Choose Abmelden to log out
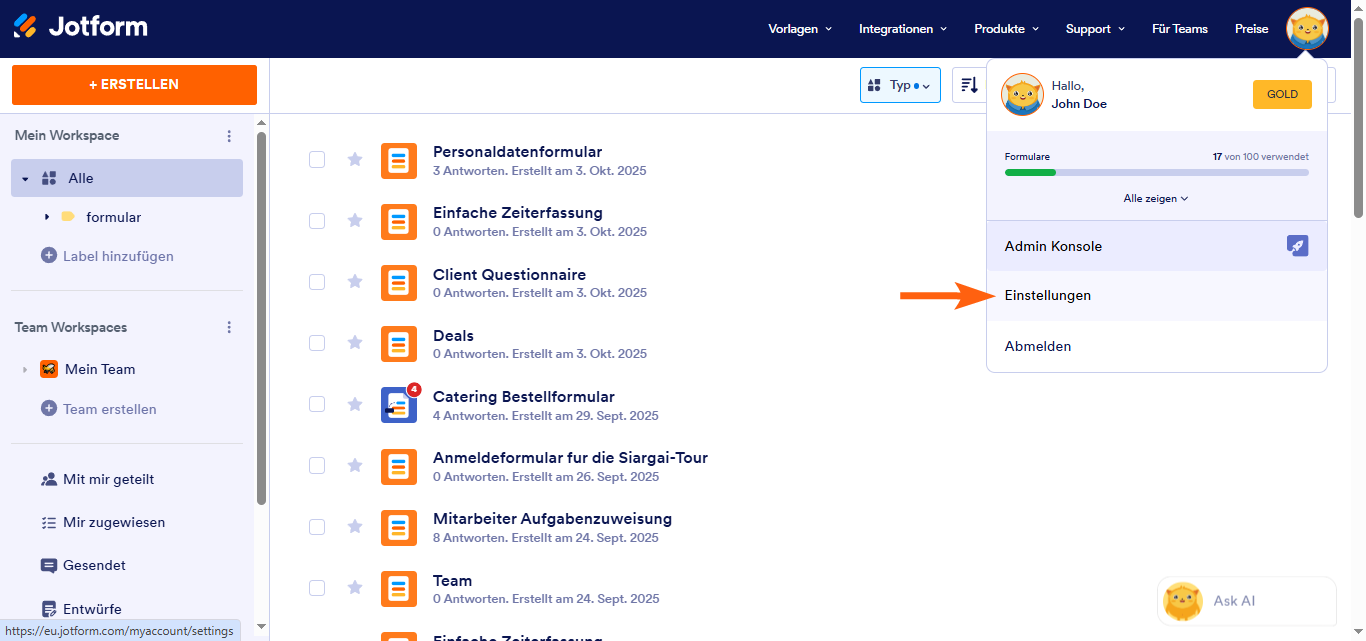Image resolution: width=1366 pixels, height=641 pixels. [x=1037, y=346]
